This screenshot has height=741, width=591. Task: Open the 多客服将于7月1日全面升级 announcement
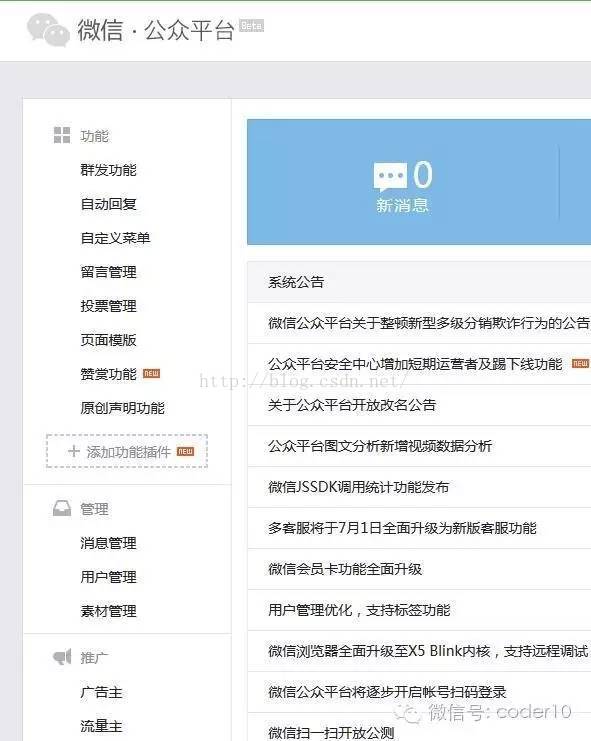pyautogui.click(x=402, y=528)
